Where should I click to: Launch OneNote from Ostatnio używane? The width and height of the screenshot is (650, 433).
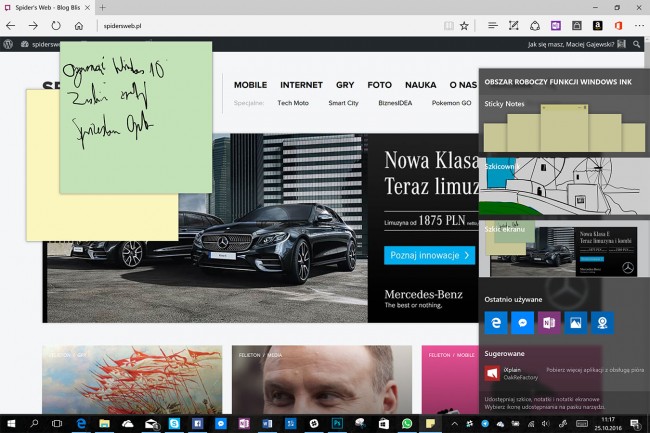pyautogui.click(x=549, y=323)
